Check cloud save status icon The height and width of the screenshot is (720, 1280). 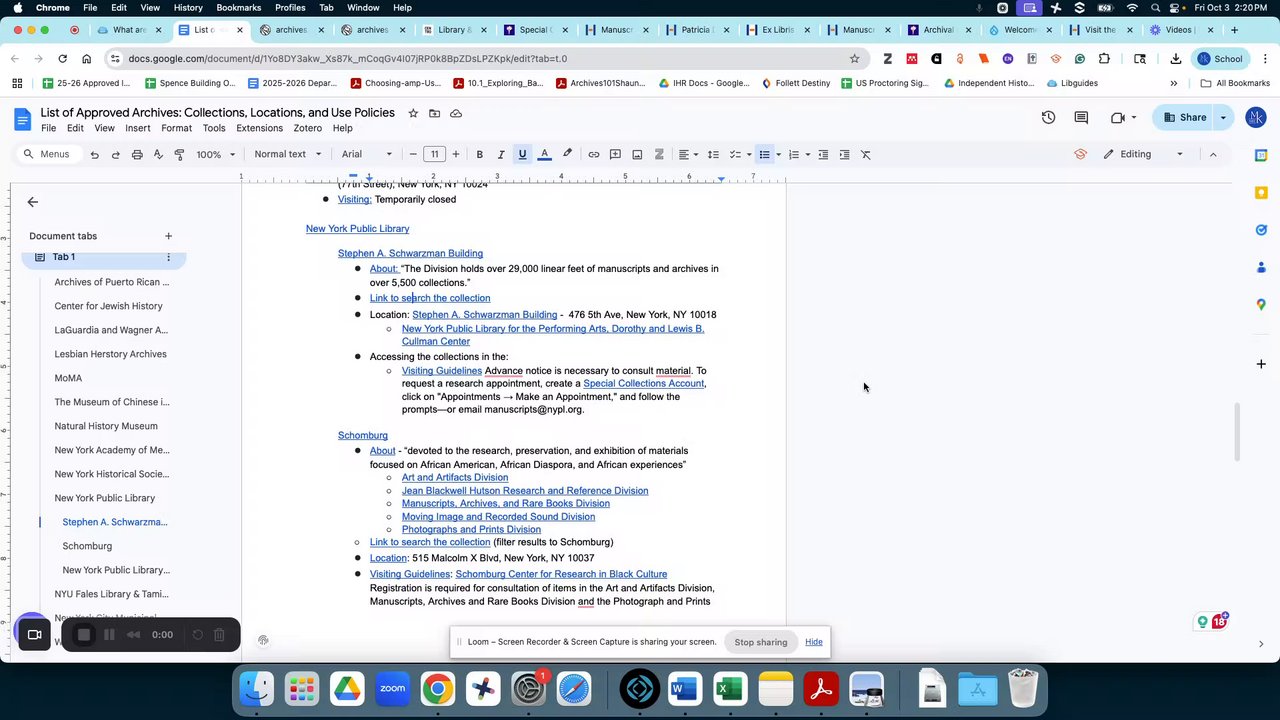(456, 113)
